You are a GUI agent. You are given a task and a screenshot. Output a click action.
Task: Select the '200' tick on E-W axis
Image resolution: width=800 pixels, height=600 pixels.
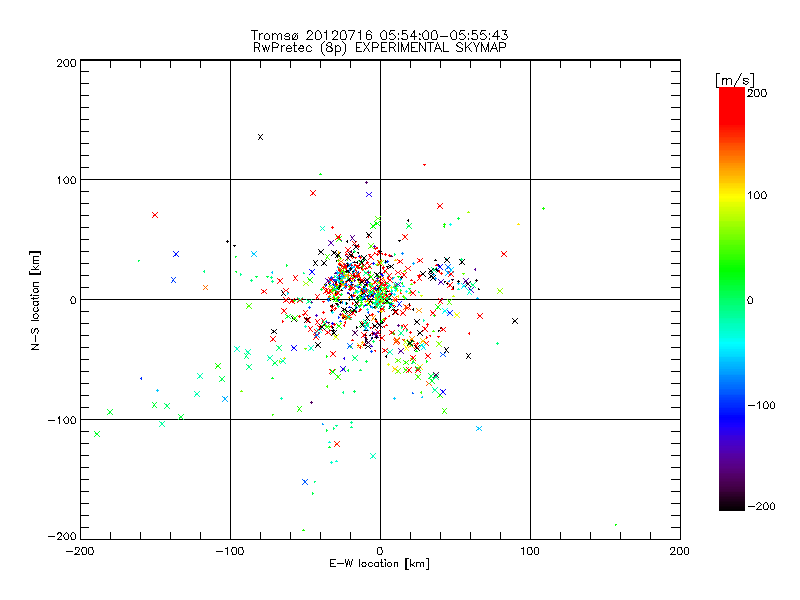click(x=680, y=551)
